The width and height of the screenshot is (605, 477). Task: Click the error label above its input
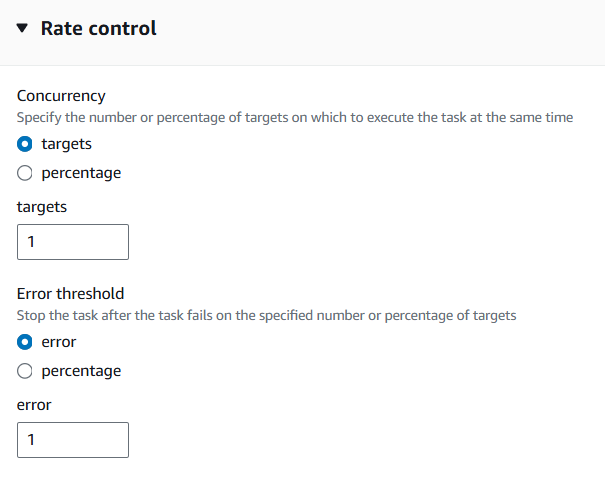click(34, 405)
